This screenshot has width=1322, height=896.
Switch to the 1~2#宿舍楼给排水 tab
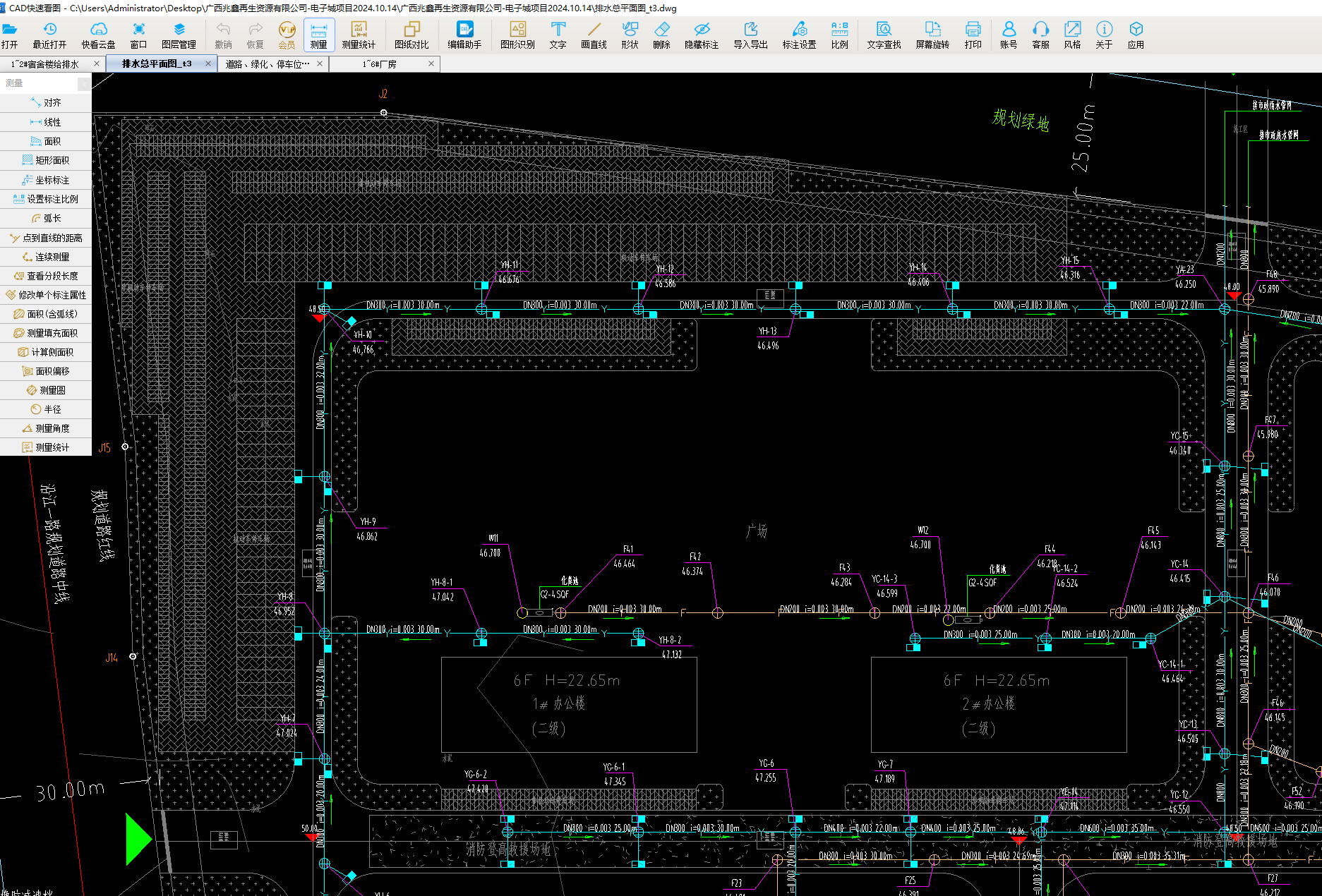45,64
